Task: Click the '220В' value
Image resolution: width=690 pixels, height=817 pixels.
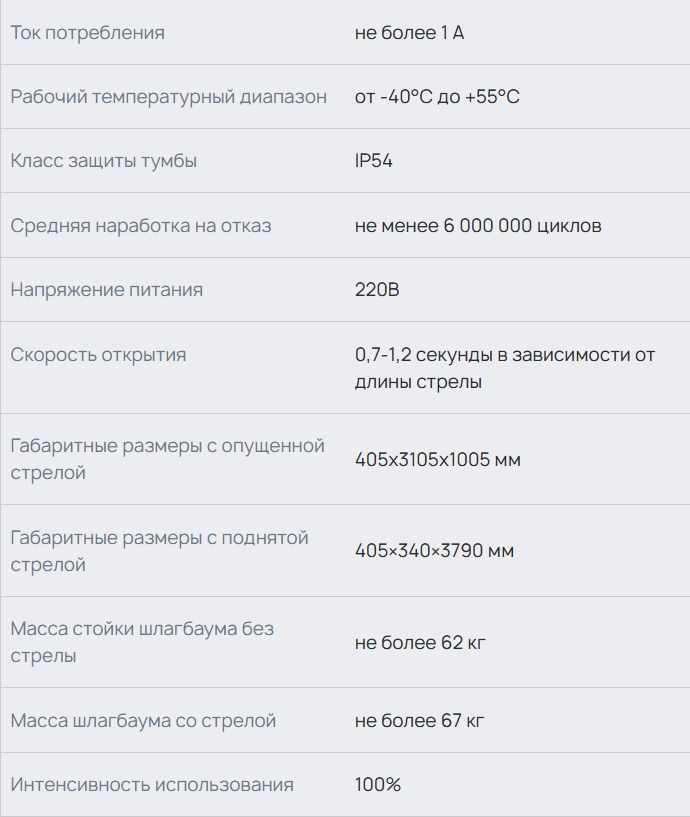Action: 377,290
